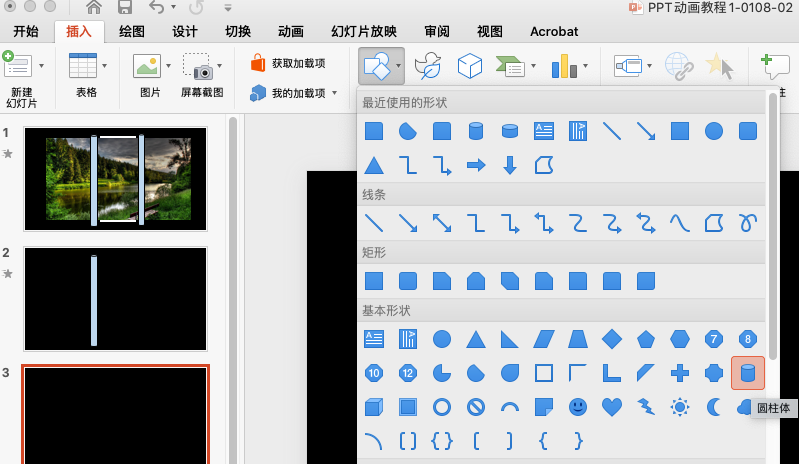
Task: Select the cylinder shape in Basic Shapes
Action: click(748, 373)
